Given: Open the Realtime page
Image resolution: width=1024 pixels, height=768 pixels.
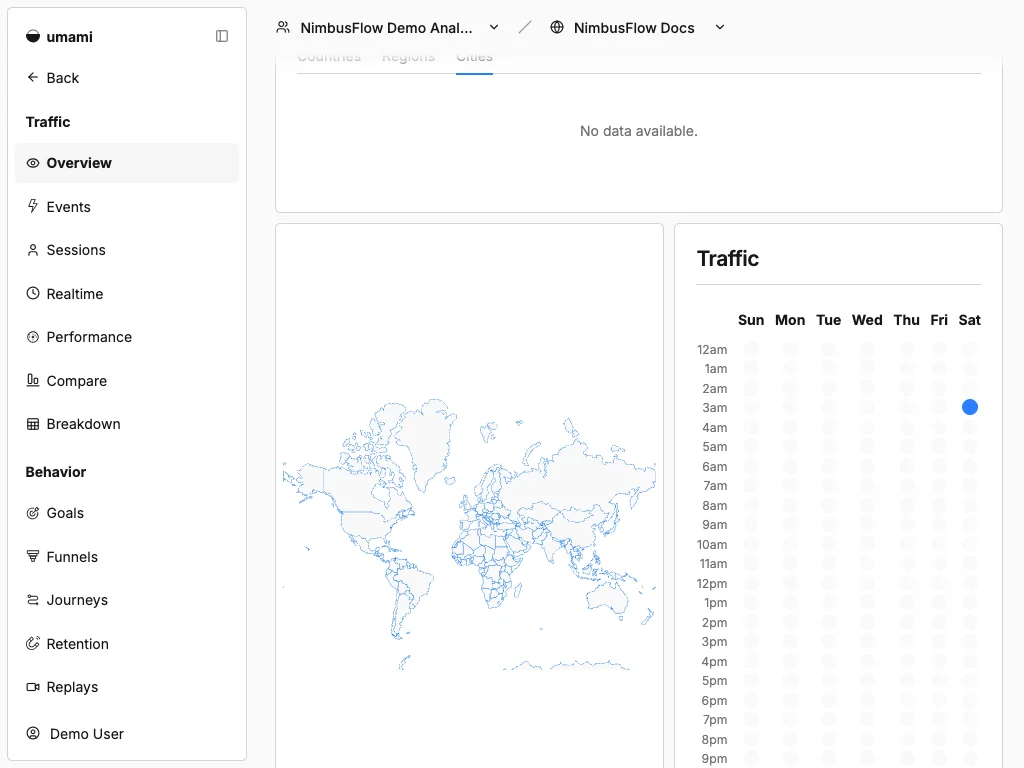Looking at the screenshot, I should (x=127, y=294).
